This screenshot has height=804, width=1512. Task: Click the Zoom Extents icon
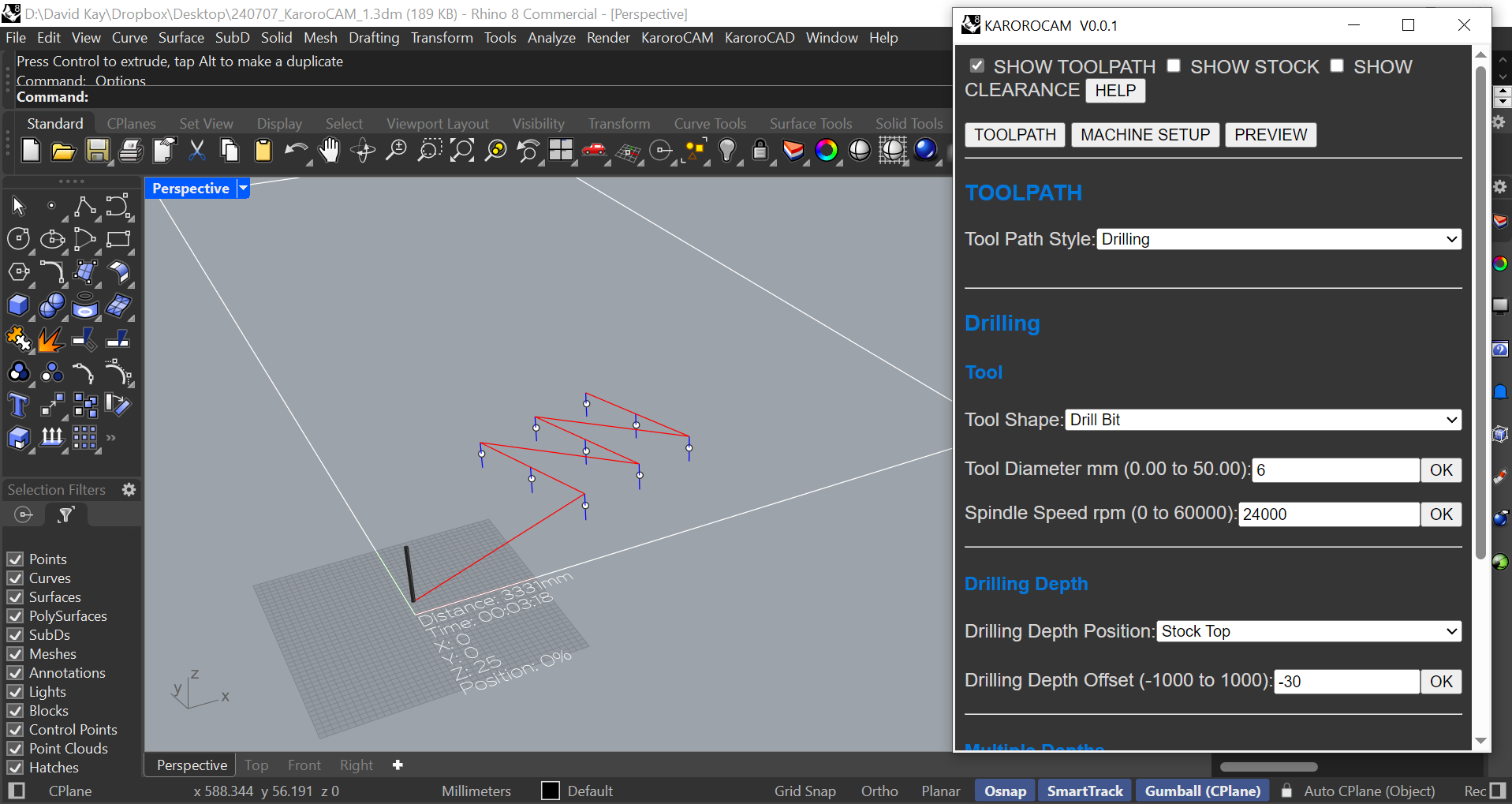pyautogui.click(x=462, y=150)
